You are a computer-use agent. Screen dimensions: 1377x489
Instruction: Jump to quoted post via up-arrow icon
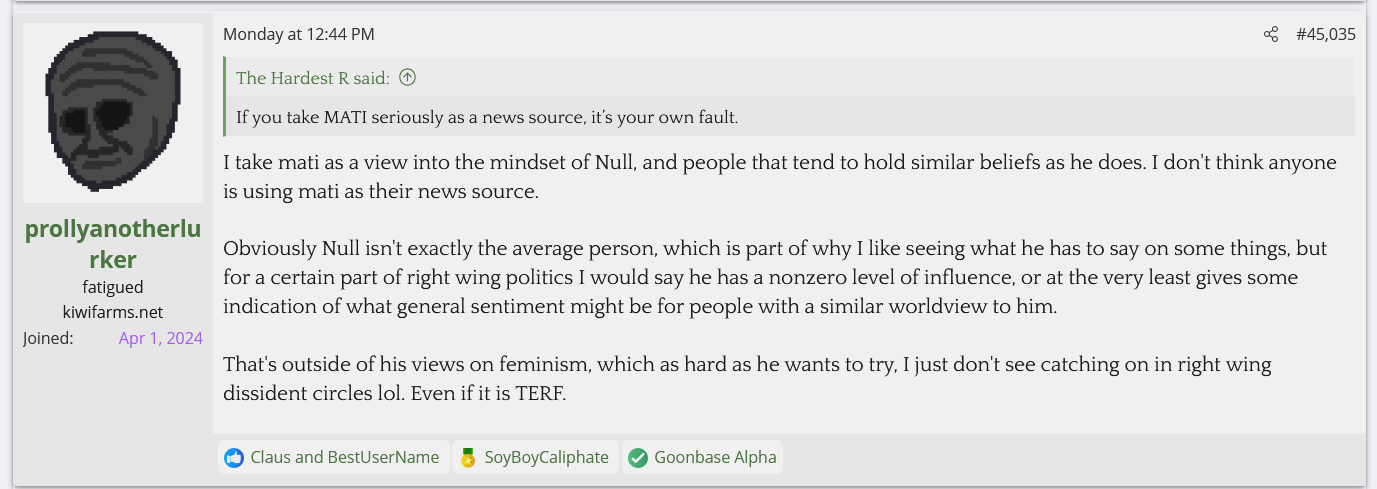click(x=407, y=78)
